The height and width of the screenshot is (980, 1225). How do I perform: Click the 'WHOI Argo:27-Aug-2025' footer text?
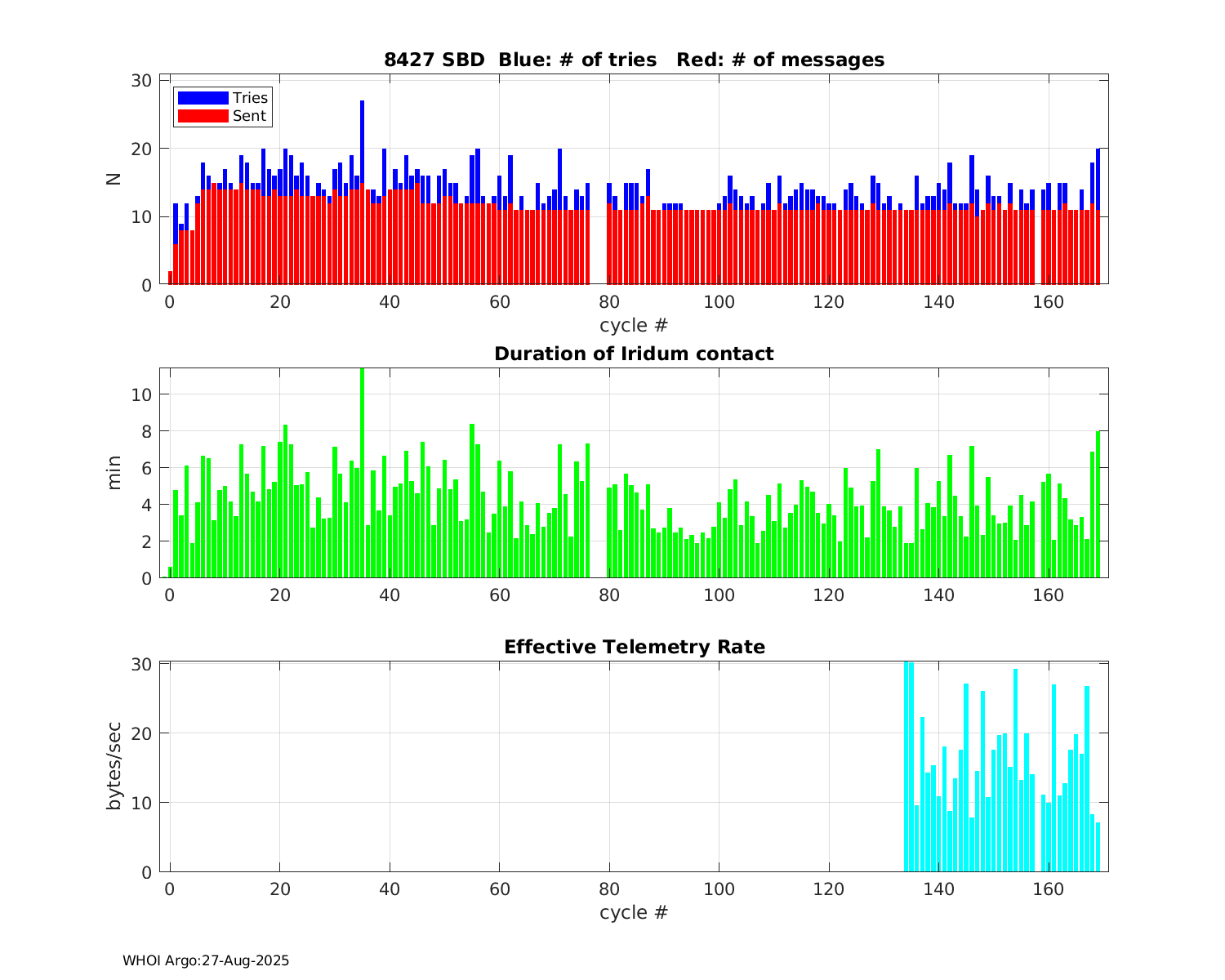pyautogui.click(x=206, y=960)
